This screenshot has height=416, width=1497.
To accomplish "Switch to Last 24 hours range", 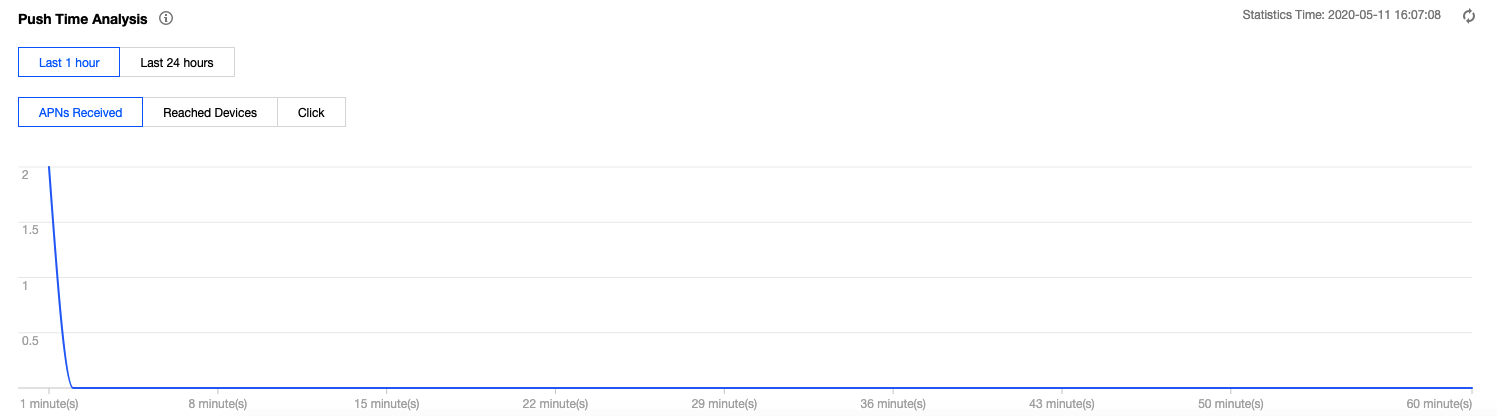I will click(x=177, y=62).
